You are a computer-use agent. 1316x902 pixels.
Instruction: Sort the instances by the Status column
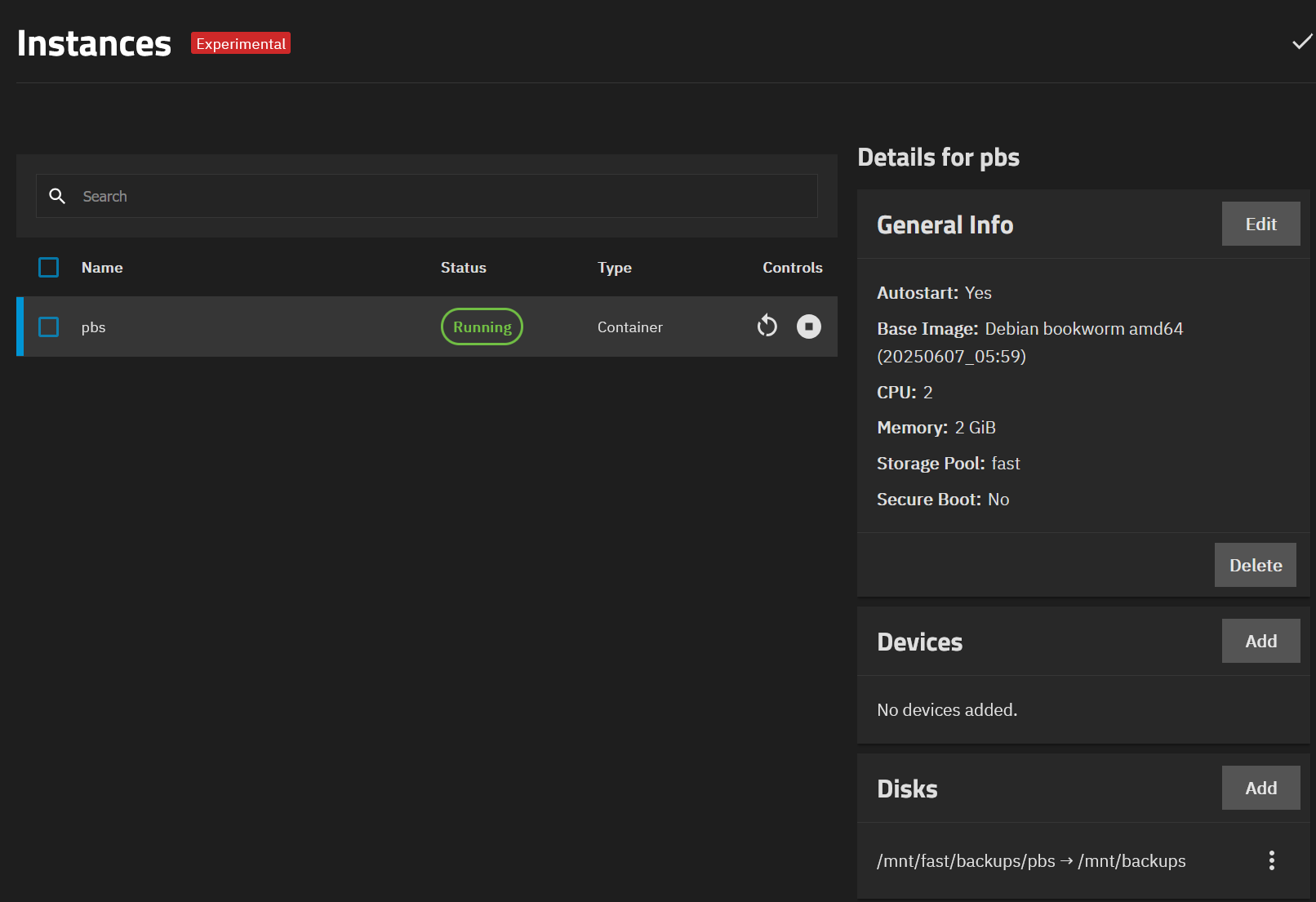coord(463,268)
